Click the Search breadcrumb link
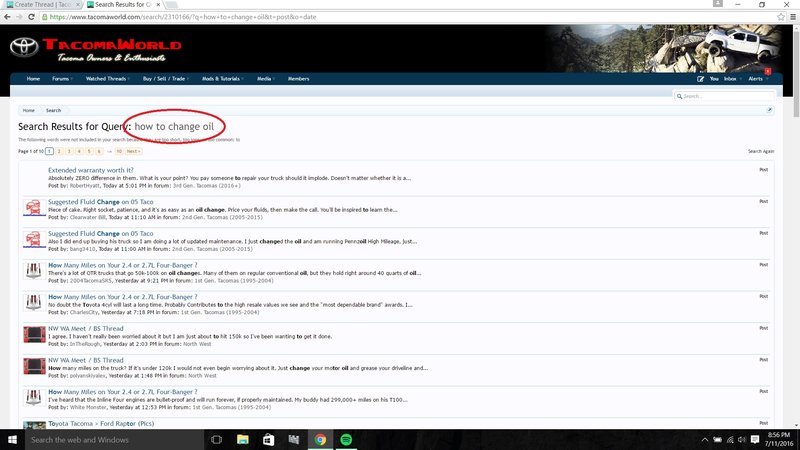Viewport: 800px width, 450px height. [54, 110]
